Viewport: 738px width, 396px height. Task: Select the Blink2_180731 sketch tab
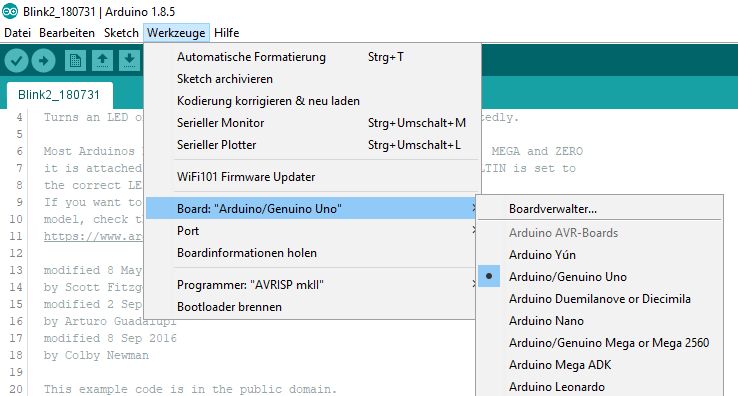[x=59, y=95]
